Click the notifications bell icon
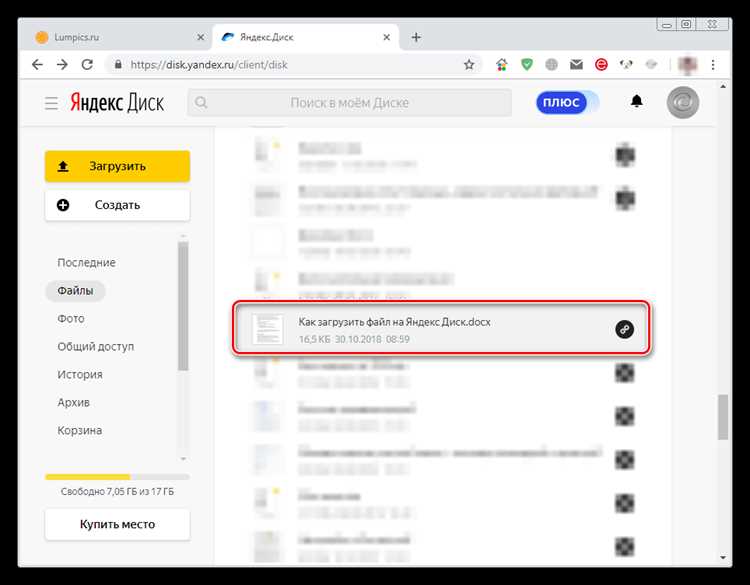Image resolution: width=750 pixels, height=585 pixels. click(636, 101)
